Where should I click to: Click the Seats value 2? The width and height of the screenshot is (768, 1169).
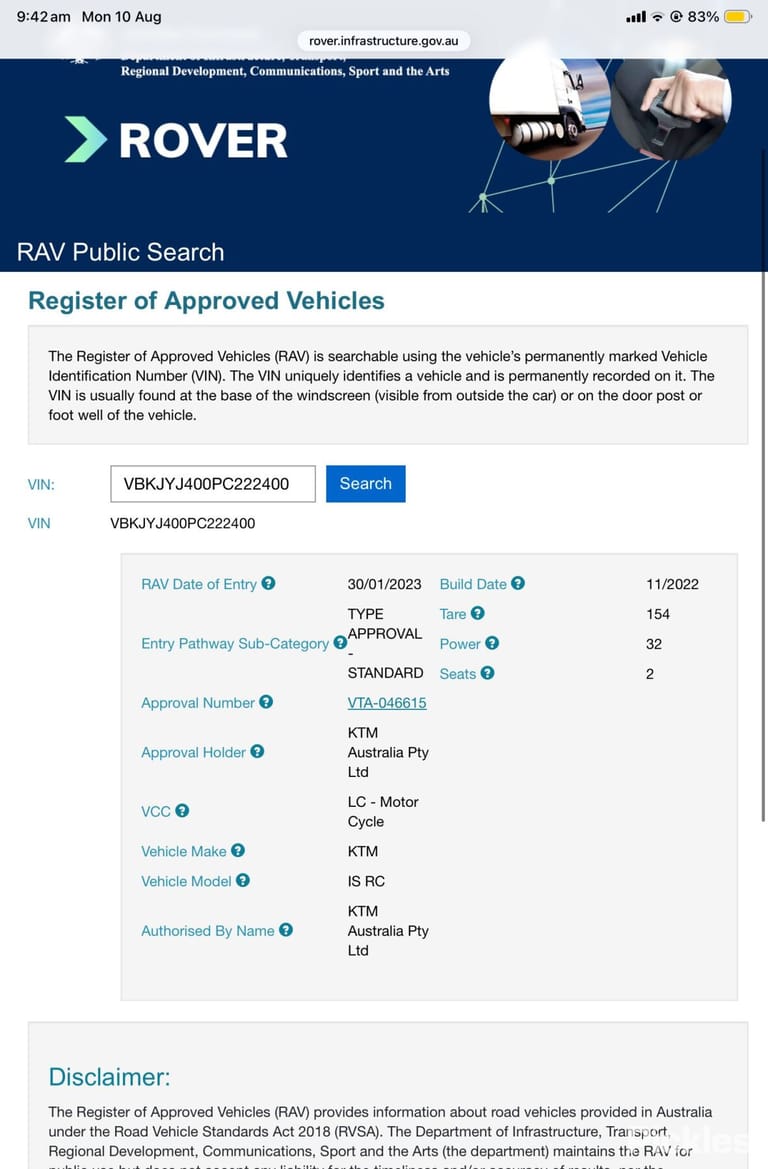coord(650,673)
